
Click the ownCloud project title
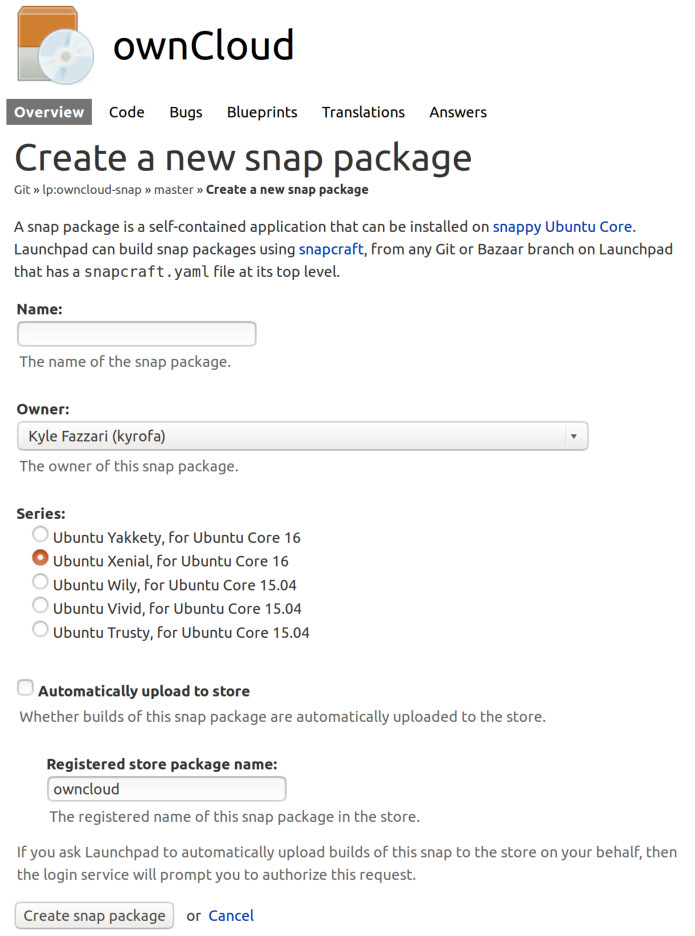pyautogui.click(x=204, y=45)
